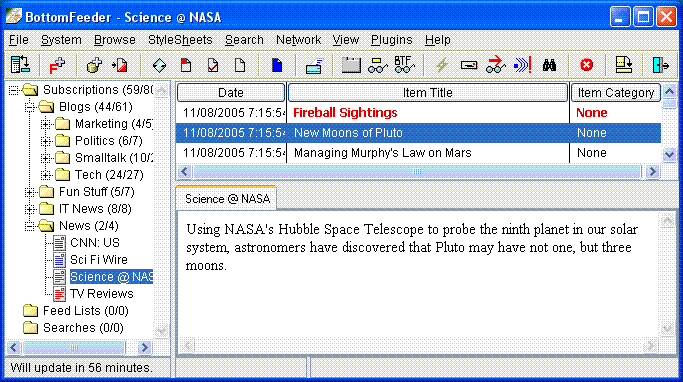The width and height of the screenshot is (683, 382).
Task: Select the Science @ NASA feed in tree
Action: pos(112,277)
